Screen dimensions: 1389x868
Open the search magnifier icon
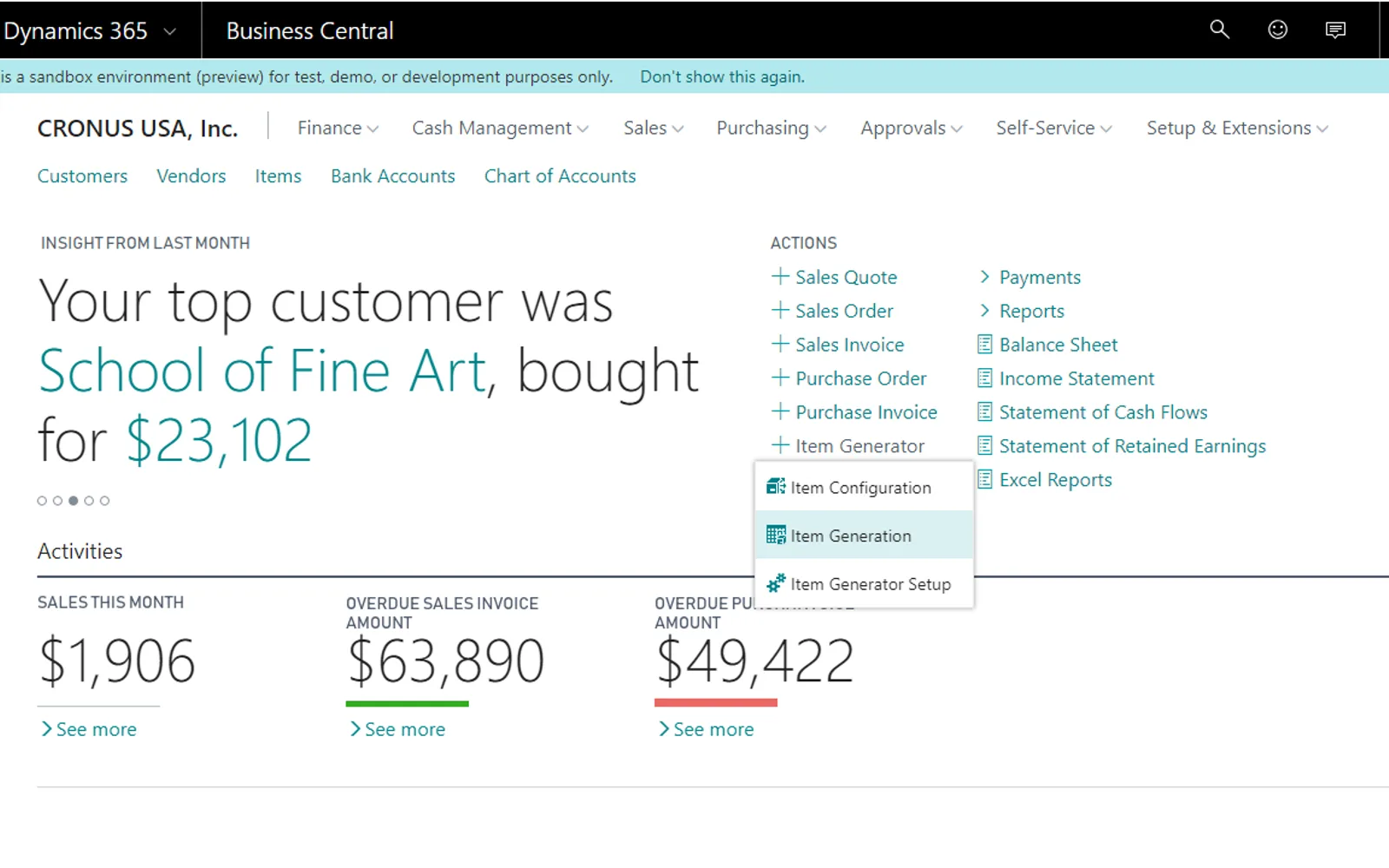point(1220,30)
